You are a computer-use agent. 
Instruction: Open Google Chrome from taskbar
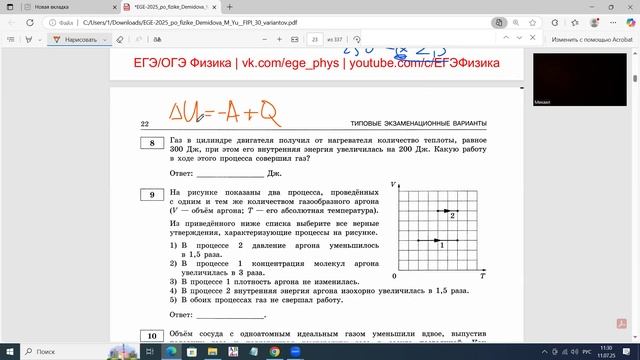click(x=275, y=351)
